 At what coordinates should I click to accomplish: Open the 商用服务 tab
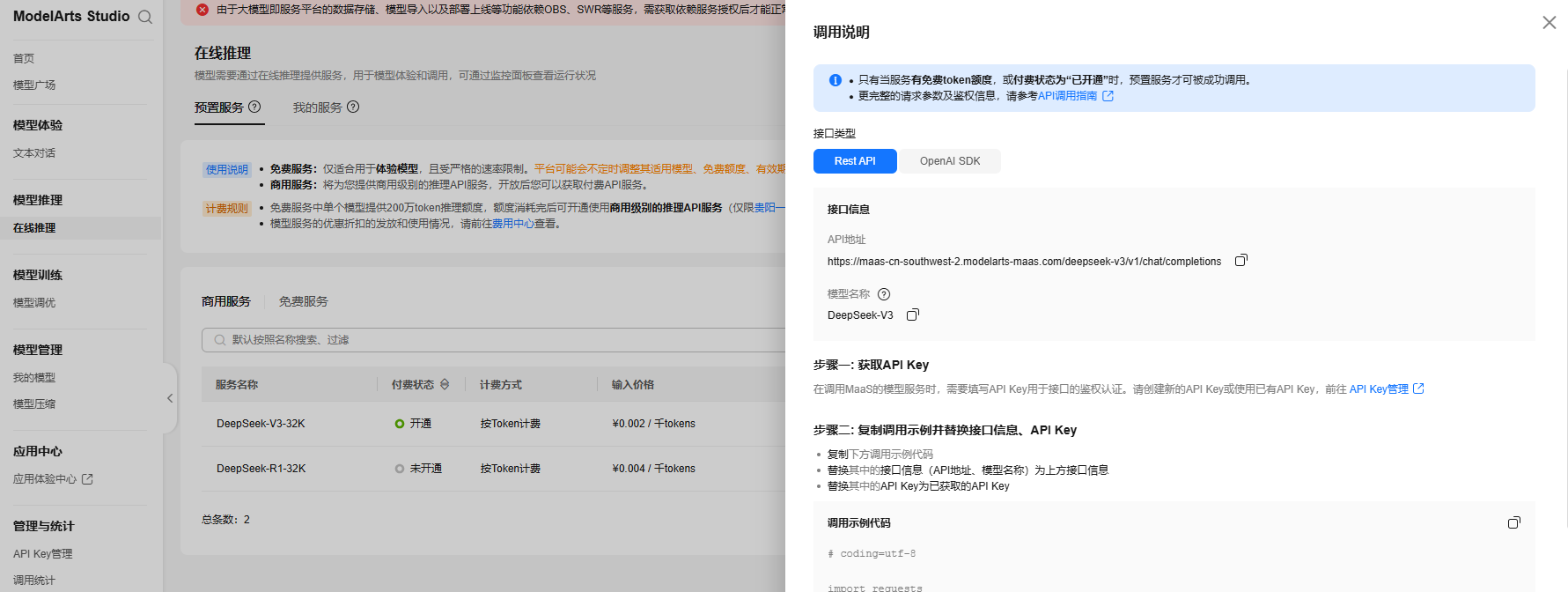click(226, 301)
